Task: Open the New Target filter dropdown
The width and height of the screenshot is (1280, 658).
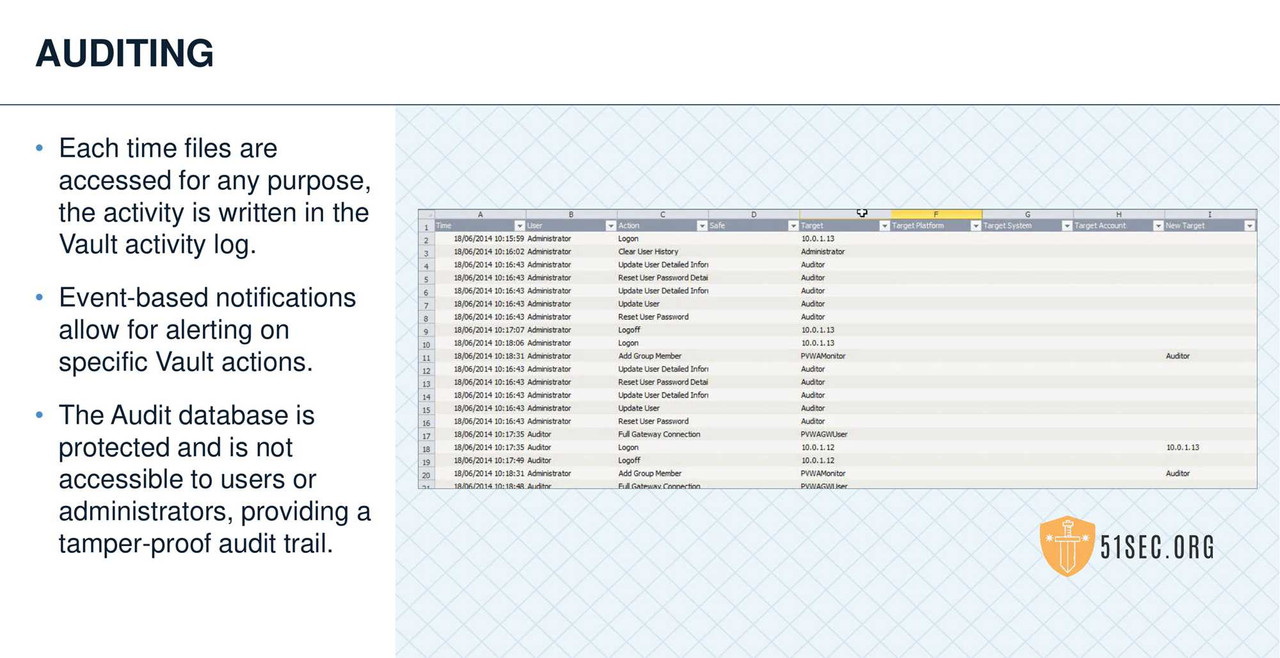Action: click(x=1249, y=226)
